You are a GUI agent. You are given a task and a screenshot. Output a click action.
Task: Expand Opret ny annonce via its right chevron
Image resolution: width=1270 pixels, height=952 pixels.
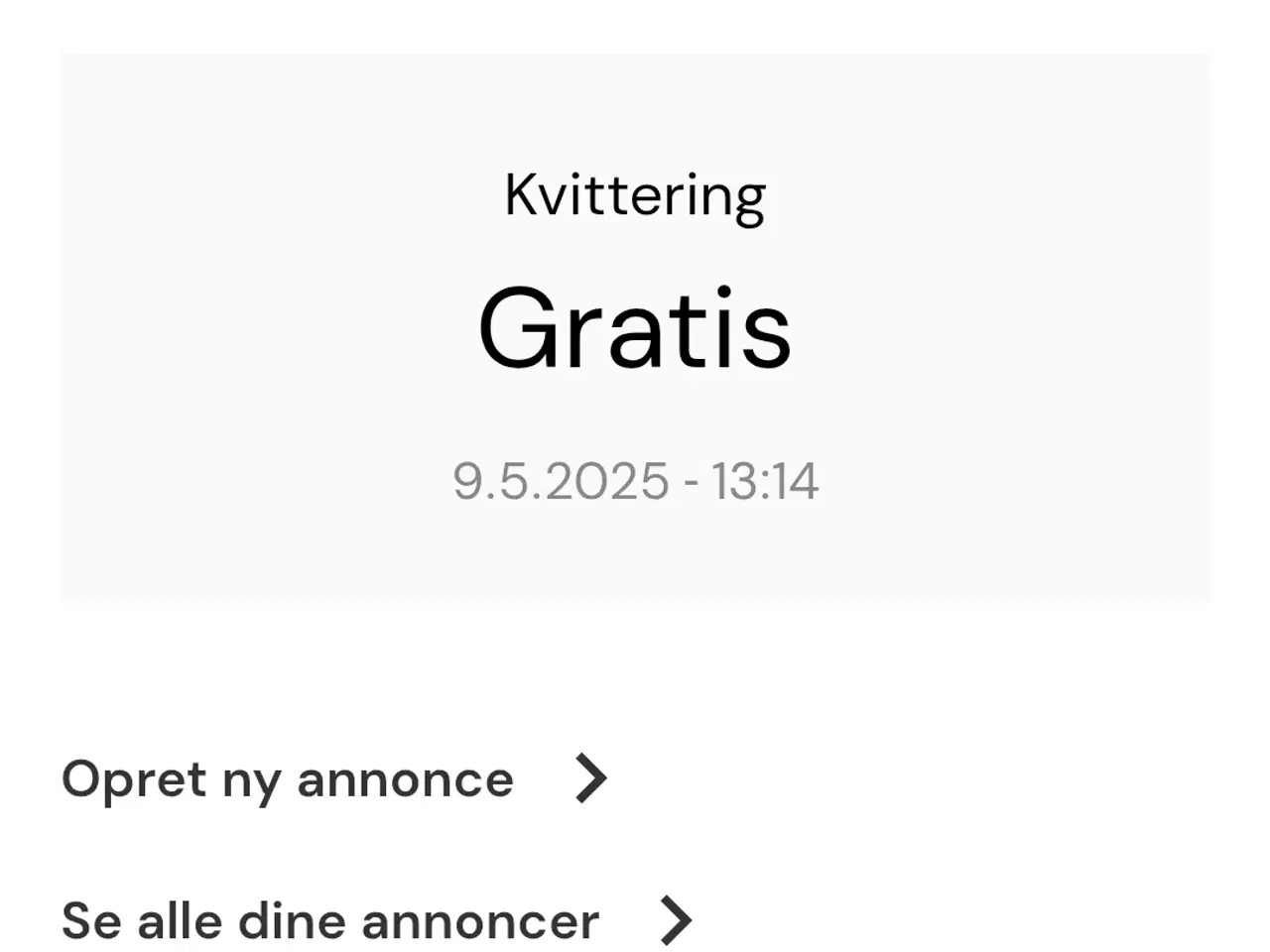[x=591, y=778]
